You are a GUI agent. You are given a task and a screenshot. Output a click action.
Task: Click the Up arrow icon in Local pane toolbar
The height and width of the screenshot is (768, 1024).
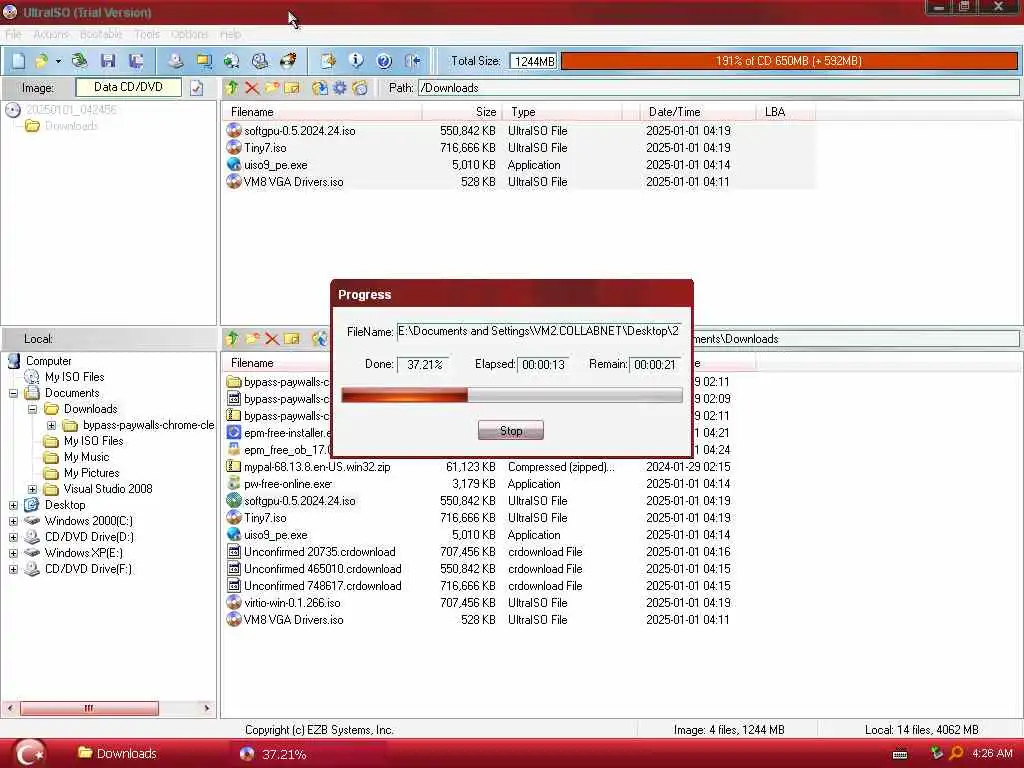tap(232, 338)
